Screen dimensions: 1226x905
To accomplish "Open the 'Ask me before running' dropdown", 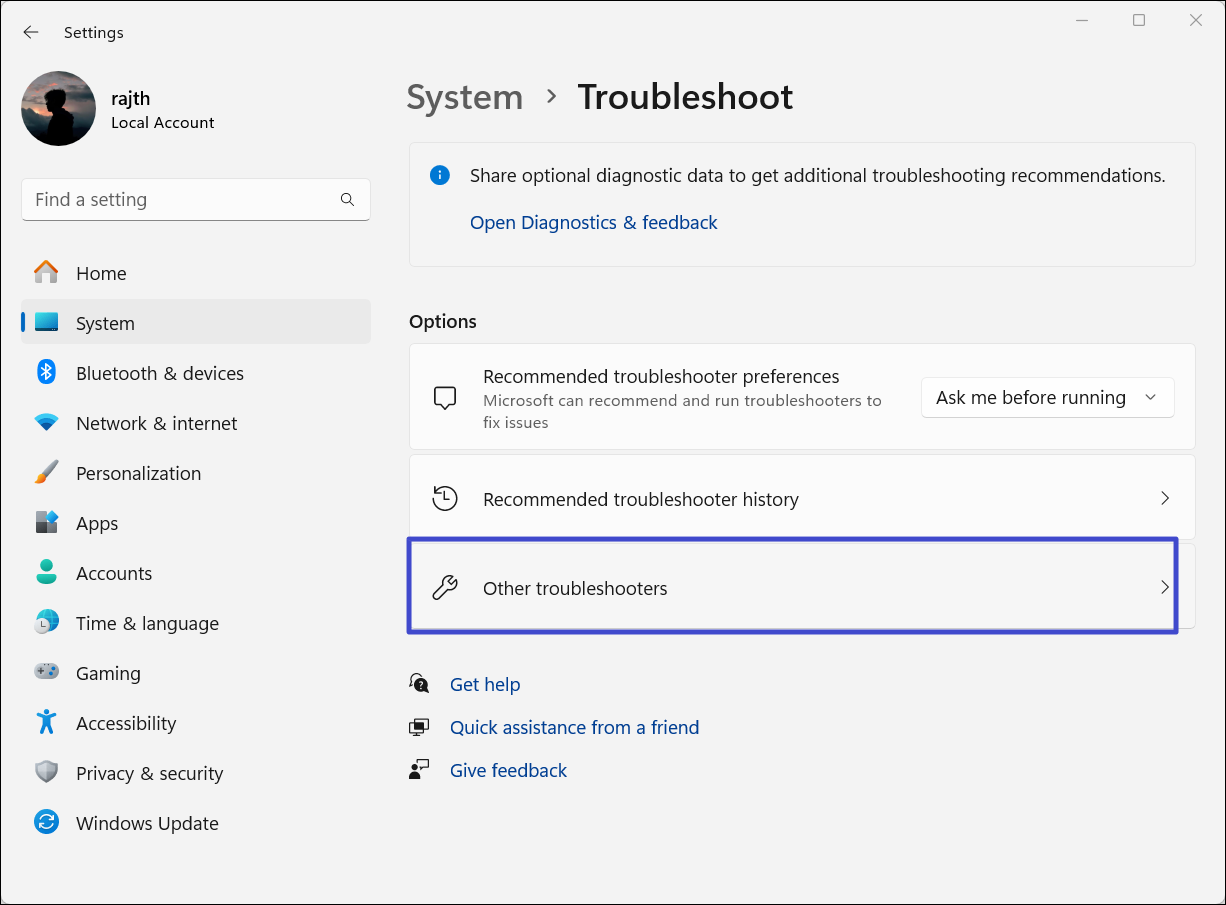I will (x=1047, y=398).
